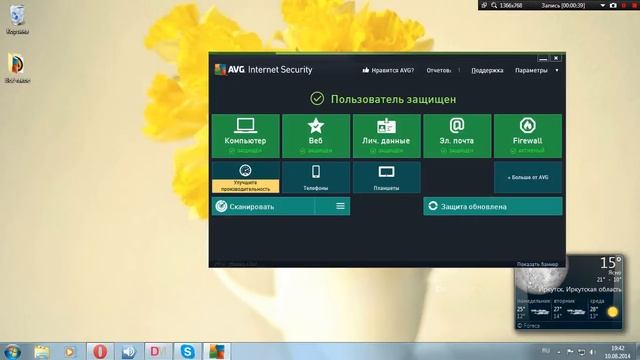Click the Больше от AVG tile
This screenshot has width=640, height=360.
pos(528,178)
